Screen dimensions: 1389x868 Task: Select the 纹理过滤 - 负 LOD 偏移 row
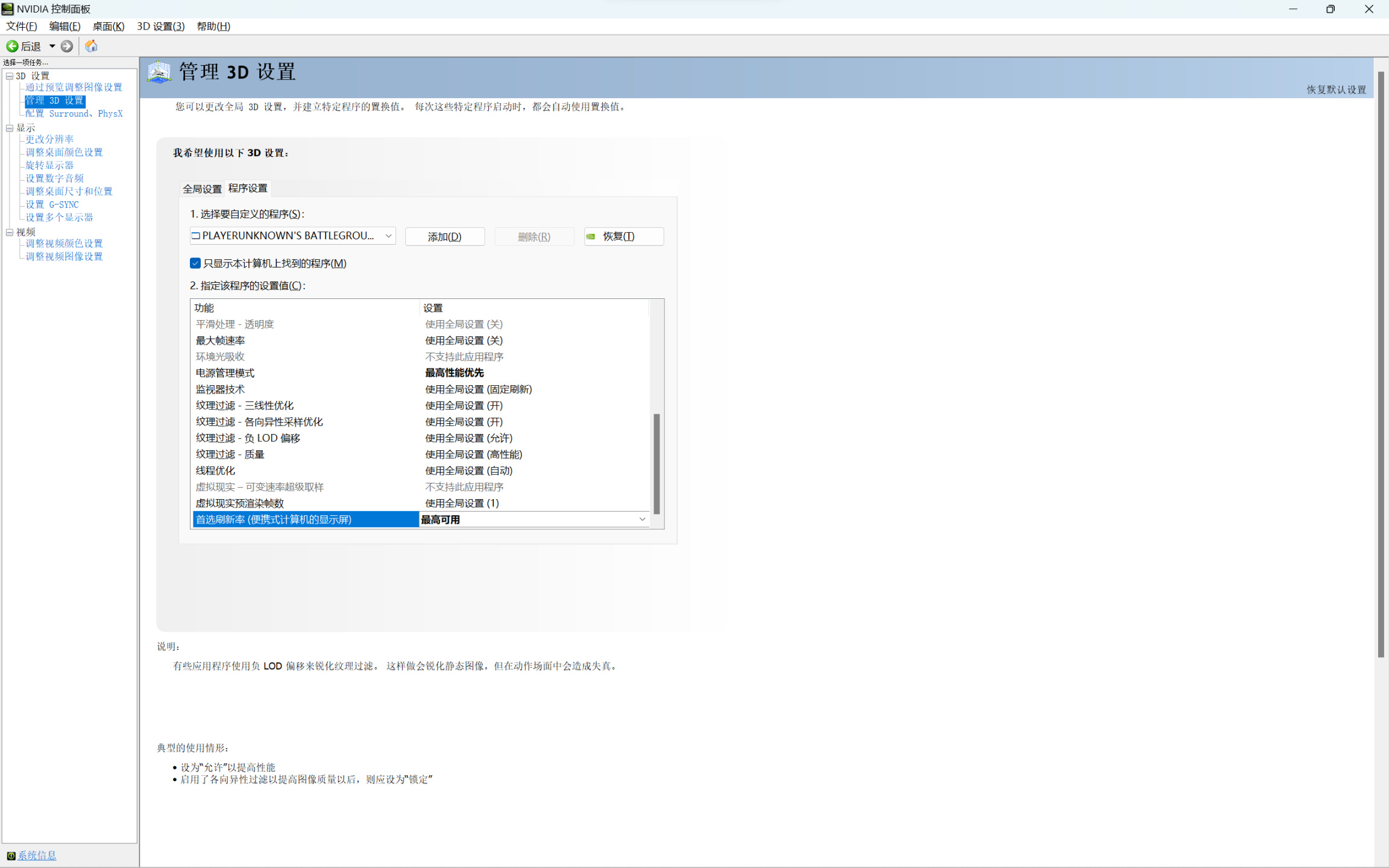pyautogui.click(x=421, y=438)
